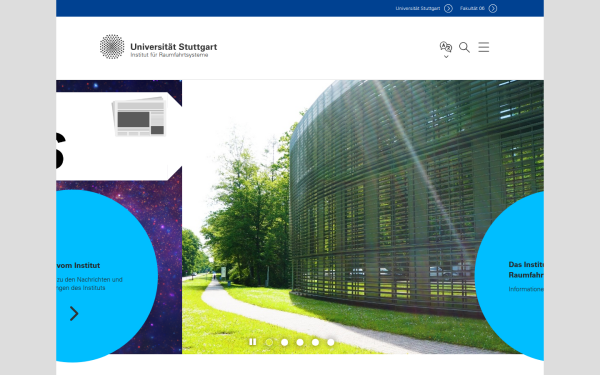The image size is (600, 375).
Task: Open the hamburger main menu
Action: (x=484, y=47)
